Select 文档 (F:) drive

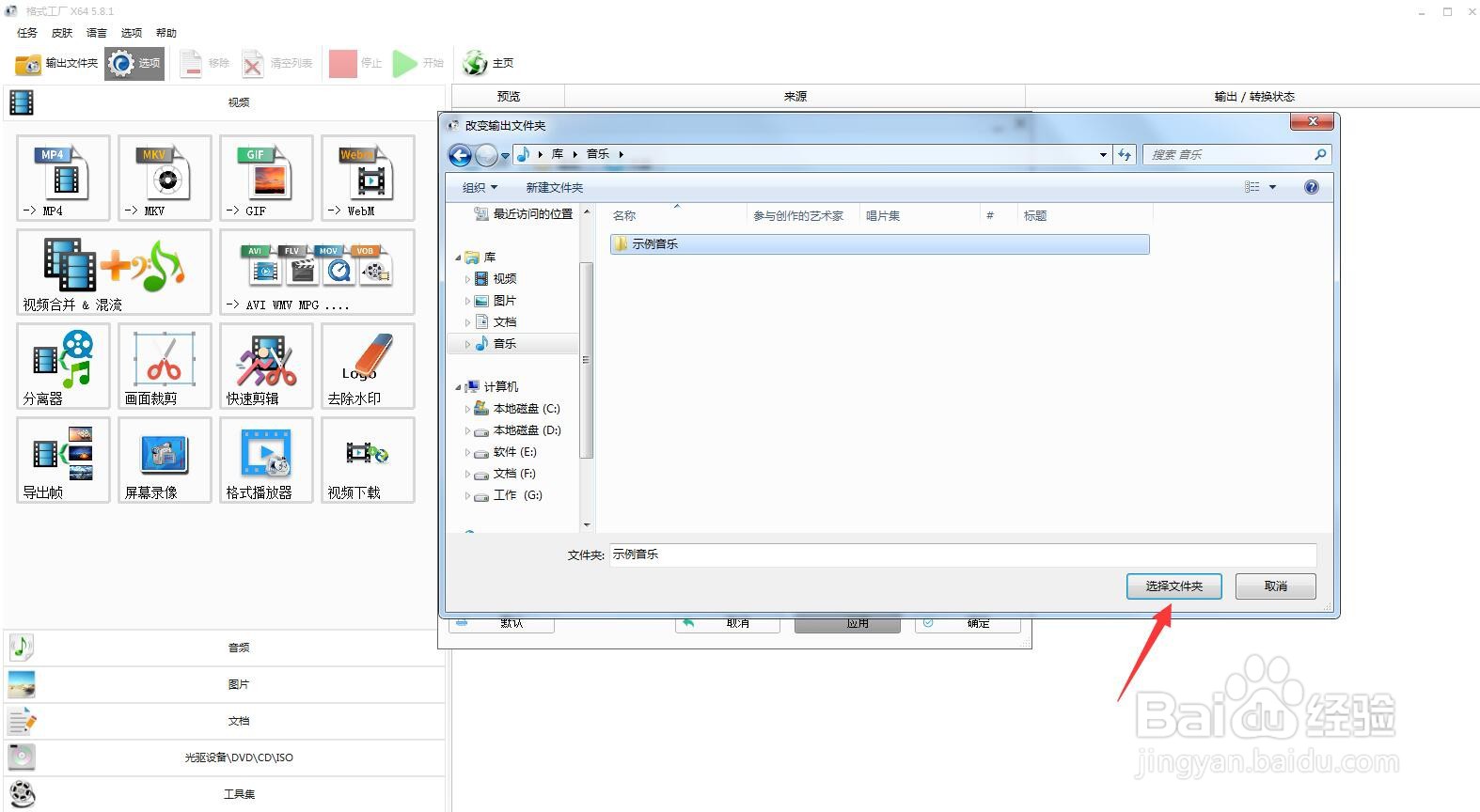[x=504, y=474]
